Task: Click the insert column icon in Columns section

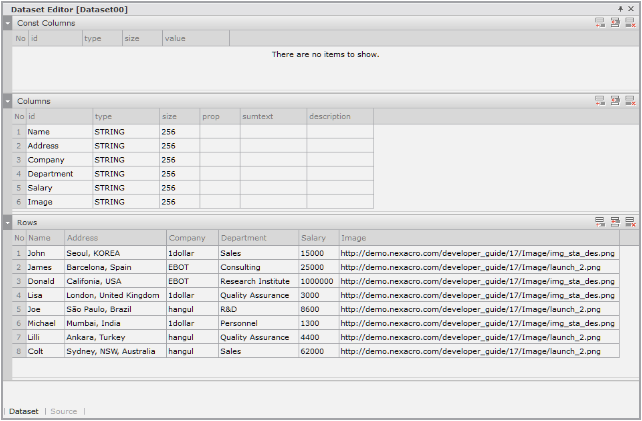Action: tap(615, 101)
